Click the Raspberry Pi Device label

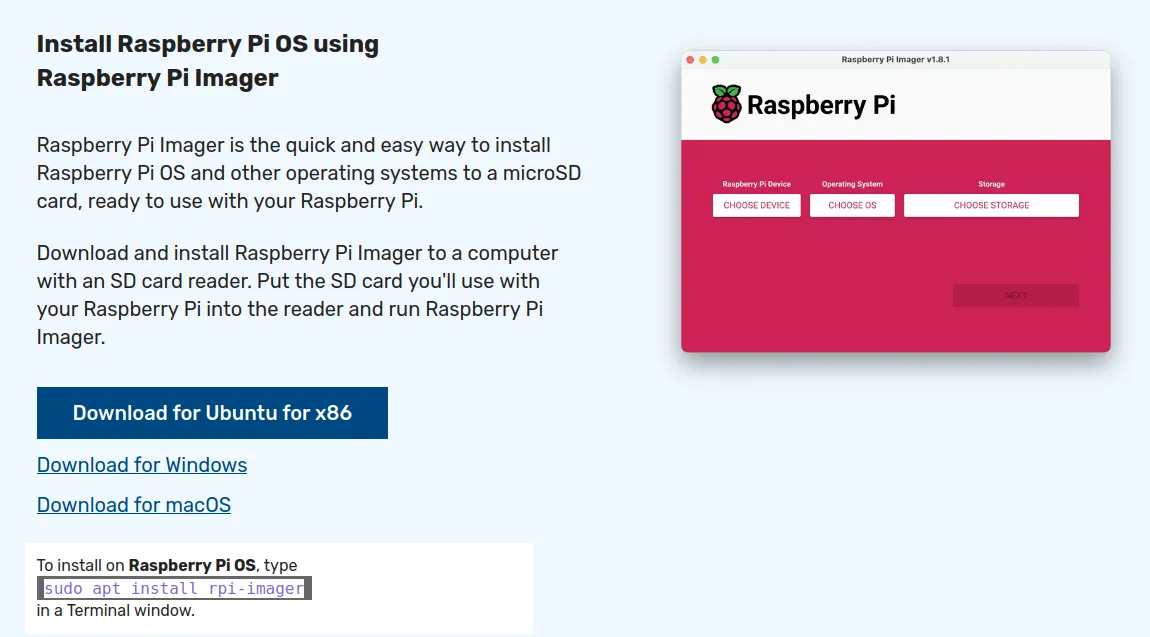pyautogui.click(x=756, y=184)
